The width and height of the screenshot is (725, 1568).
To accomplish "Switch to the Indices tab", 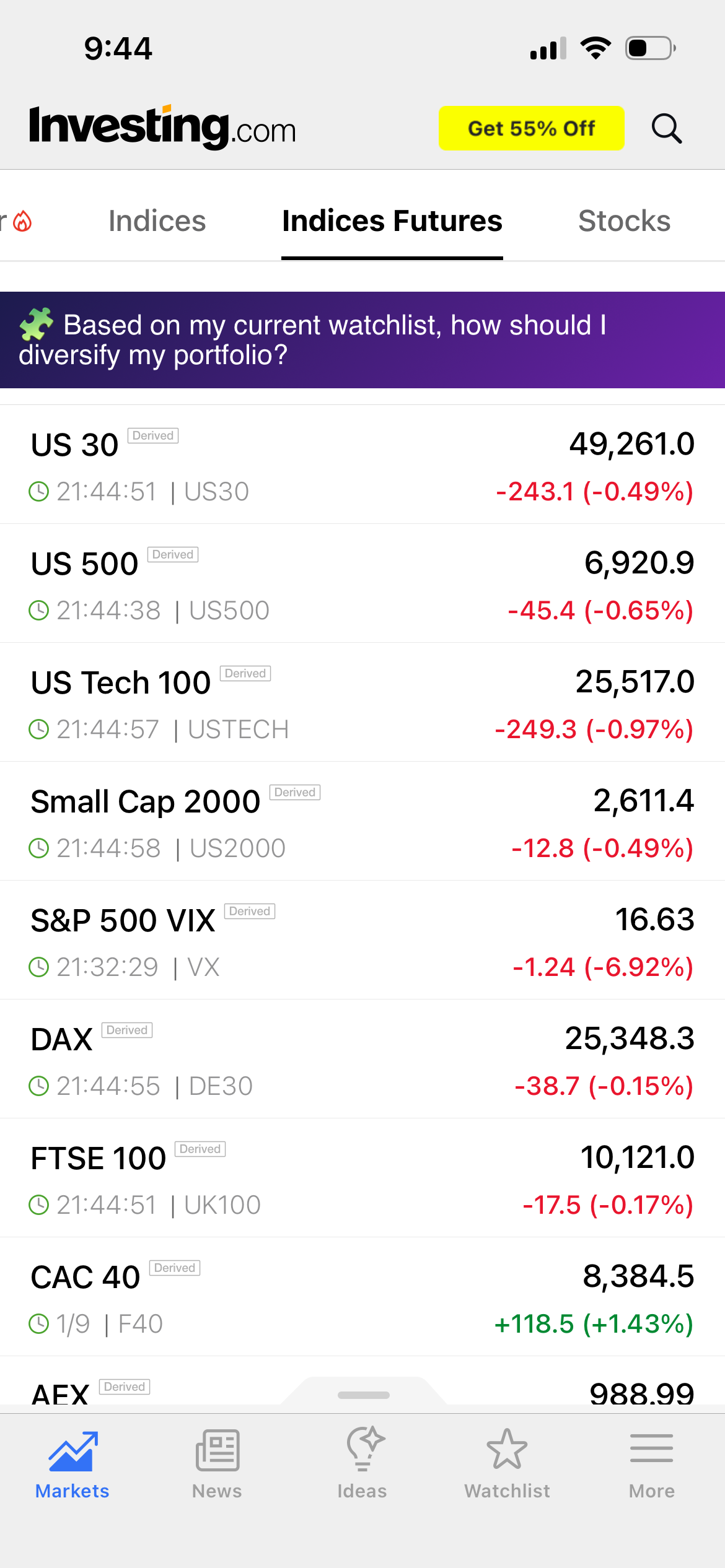I will tap(157, 221).
